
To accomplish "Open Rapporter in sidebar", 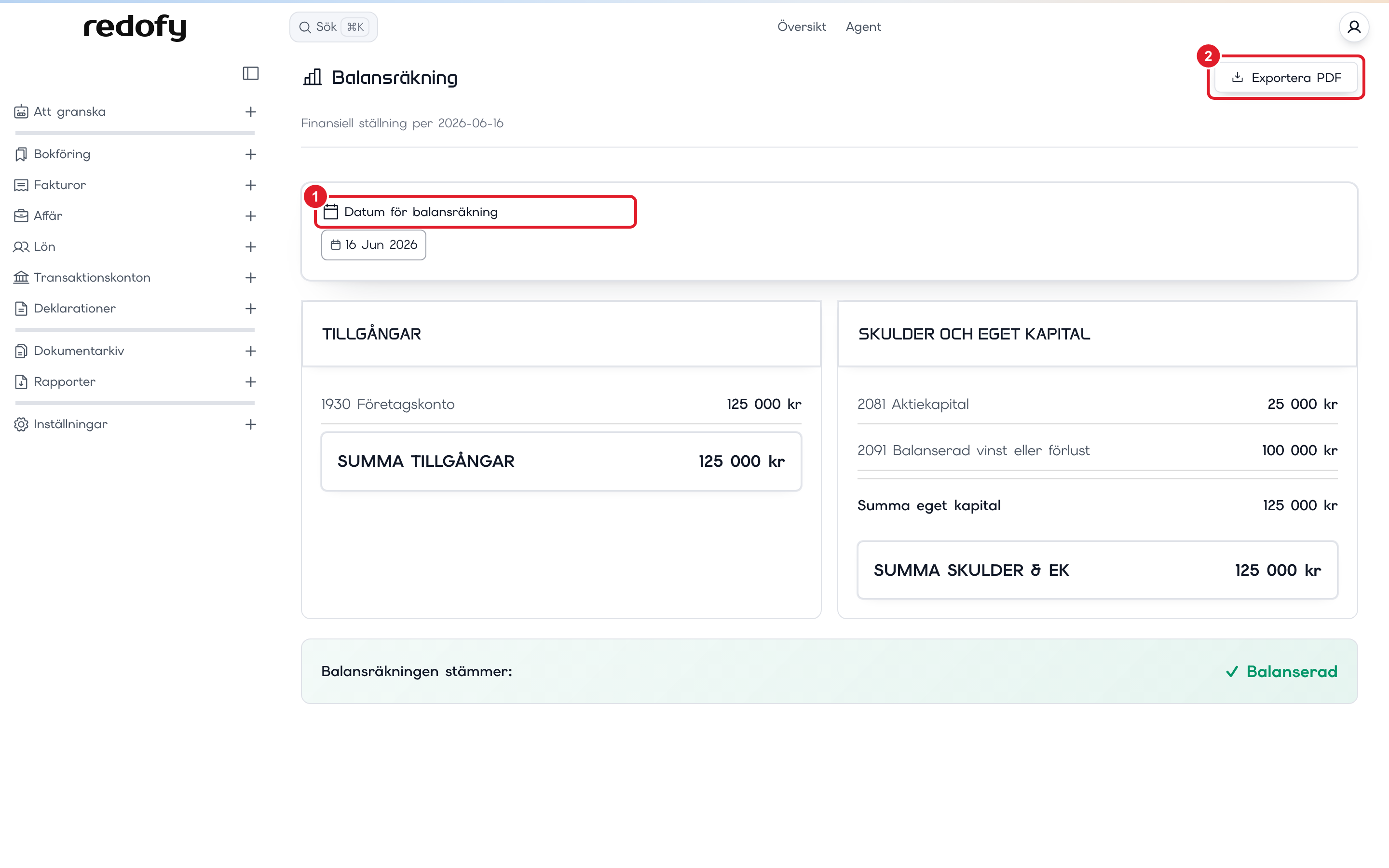I will [64, 382].
